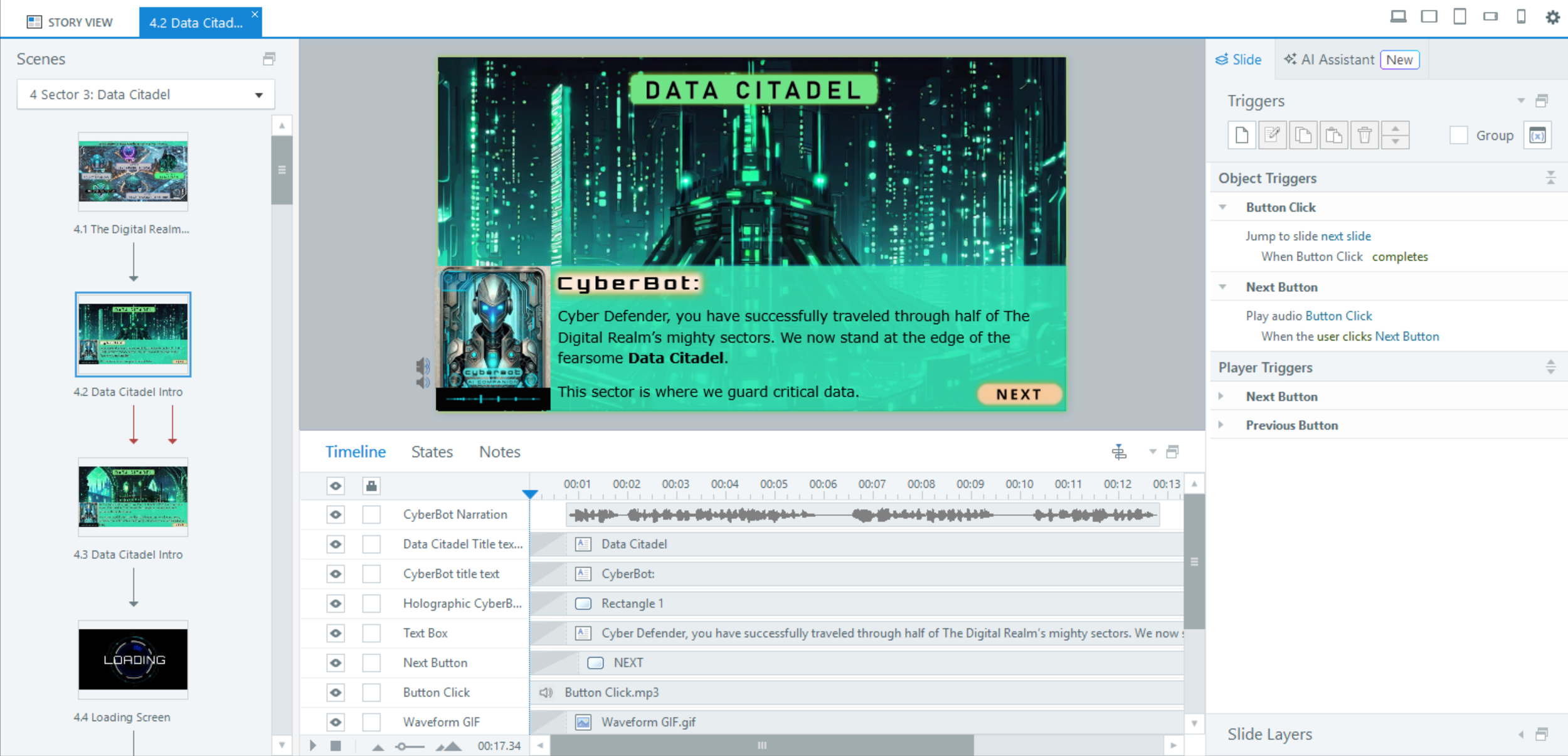This screenshot has height=756, width=1568.
Task: Lock the Next Button timeline layer
Action: click(x=371, y=663)
